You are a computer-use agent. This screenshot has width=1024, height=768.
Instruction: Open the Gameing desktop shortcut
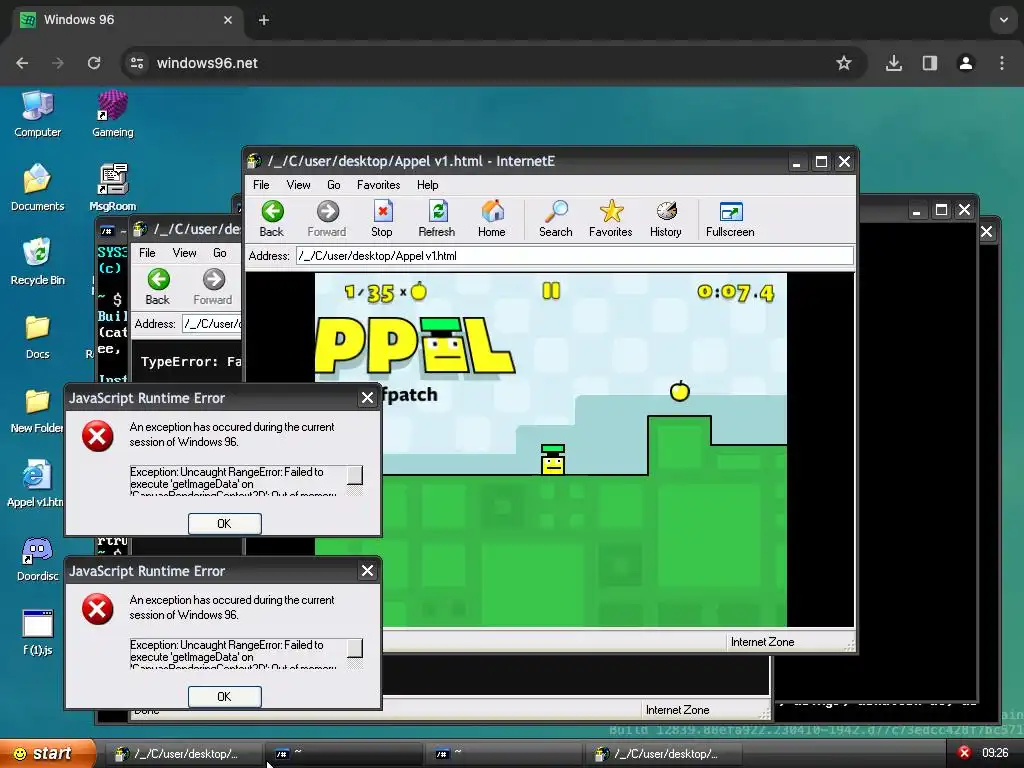click(x=112, y=115)
